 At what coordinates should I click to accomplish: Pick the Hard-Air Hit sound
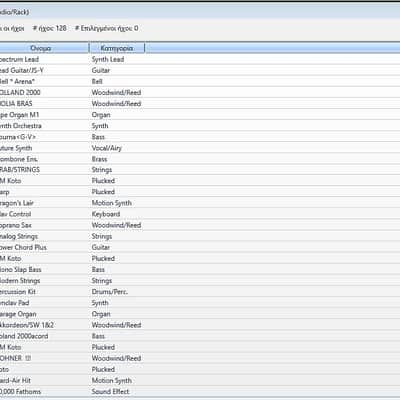click(200, 380)
